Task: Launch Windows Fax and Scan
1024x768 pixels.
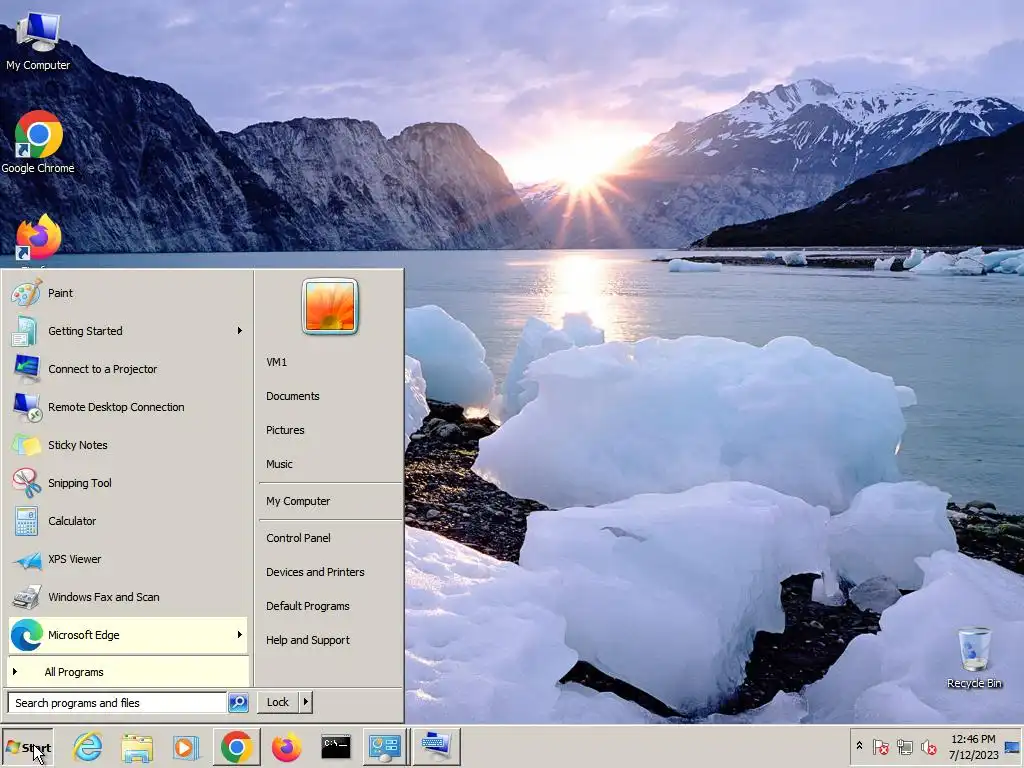Action: point(128,597)
